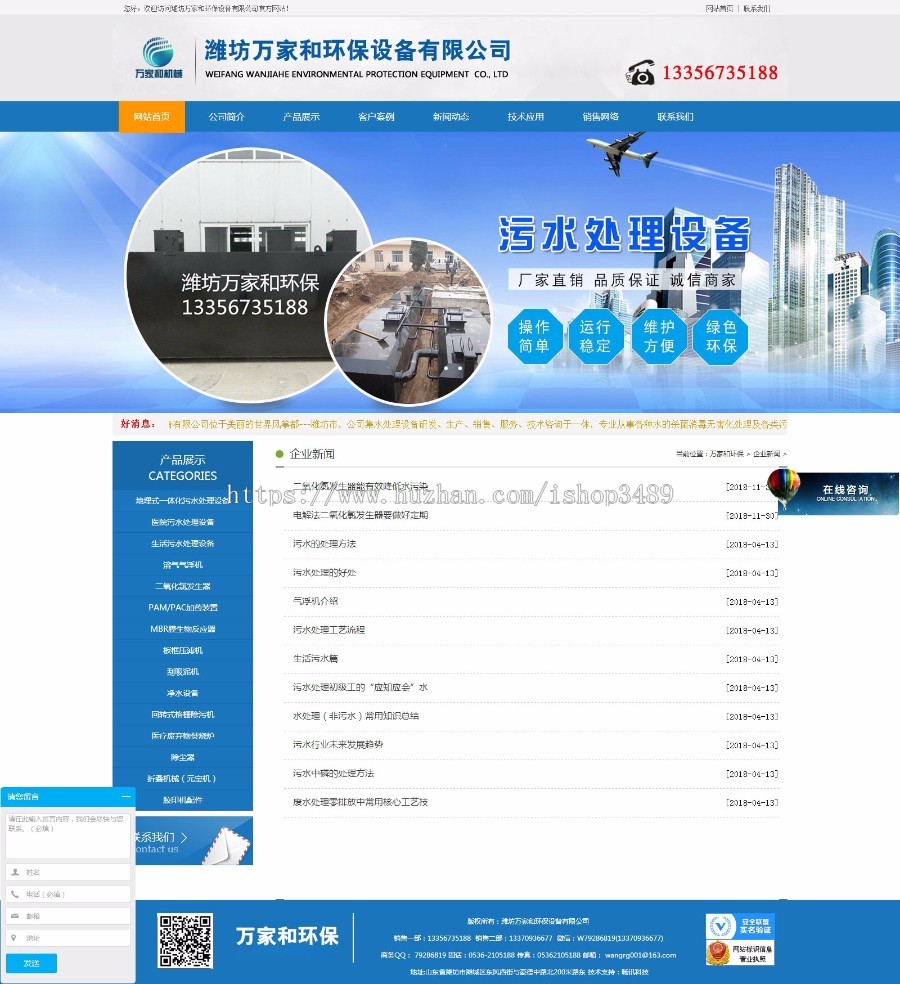The height and width of the screenshot is (984, 900).
Task: Click the 网站首页 link in the top bar
Action: pos(719,9)
